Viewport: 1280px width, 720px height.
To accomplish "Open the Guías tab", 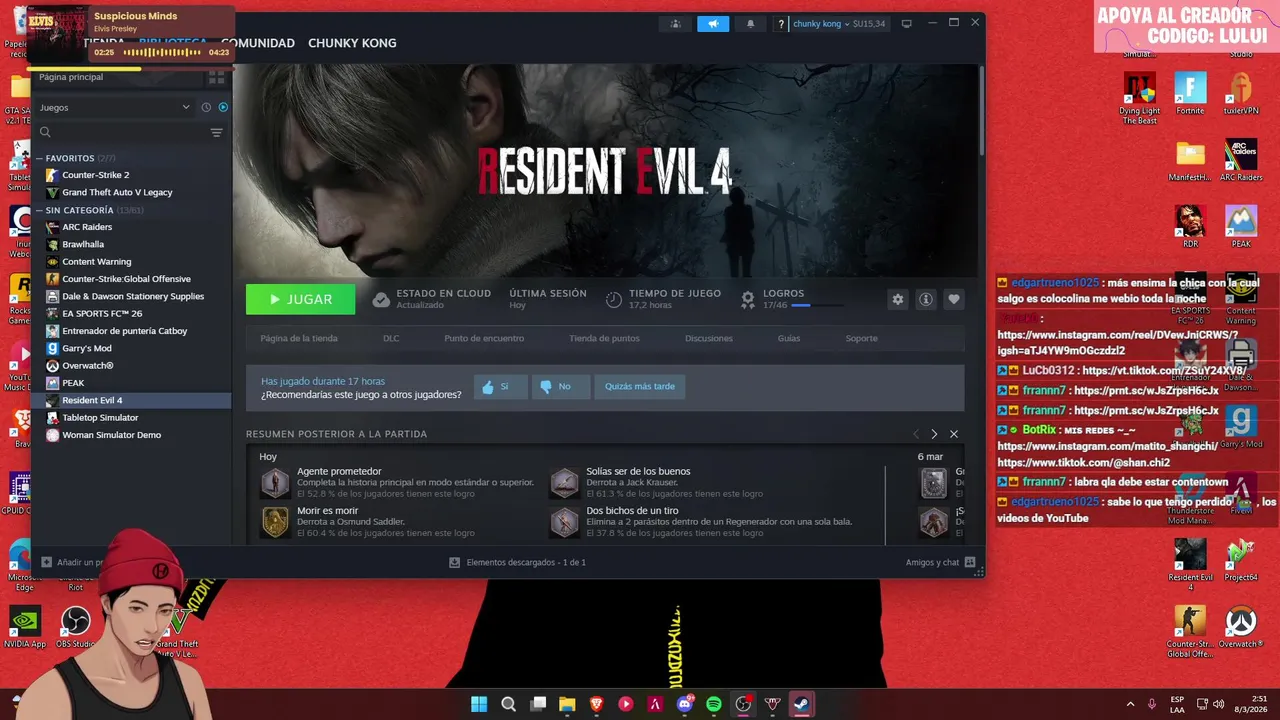I will [789, 338].
